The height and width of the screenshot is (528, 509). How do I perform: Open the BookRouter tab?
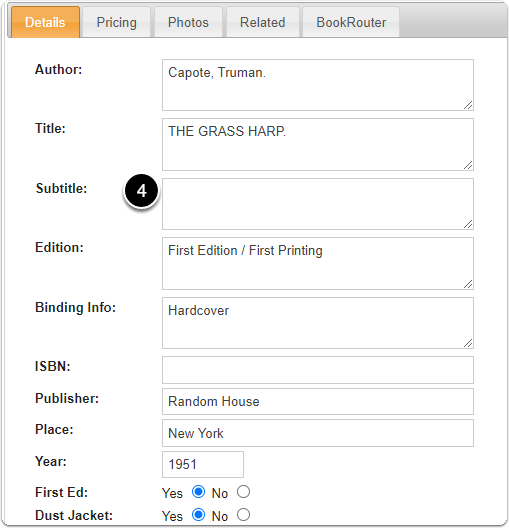coord(351,22)
